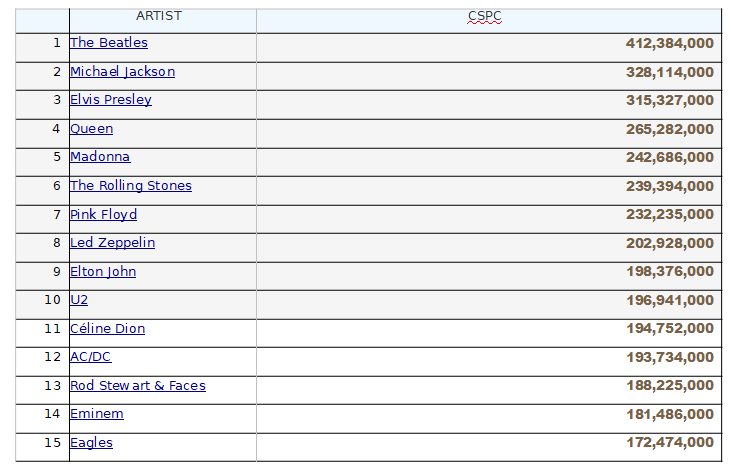
Task: Click the CSPC column header
Action: point(485,16)
